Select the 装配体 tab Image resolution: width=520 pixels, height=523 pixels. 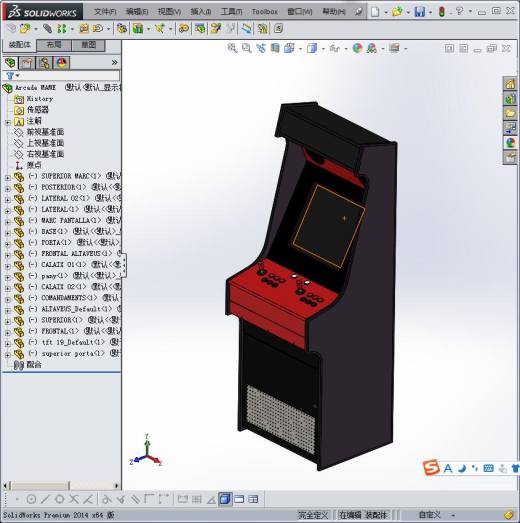(19, 45)
